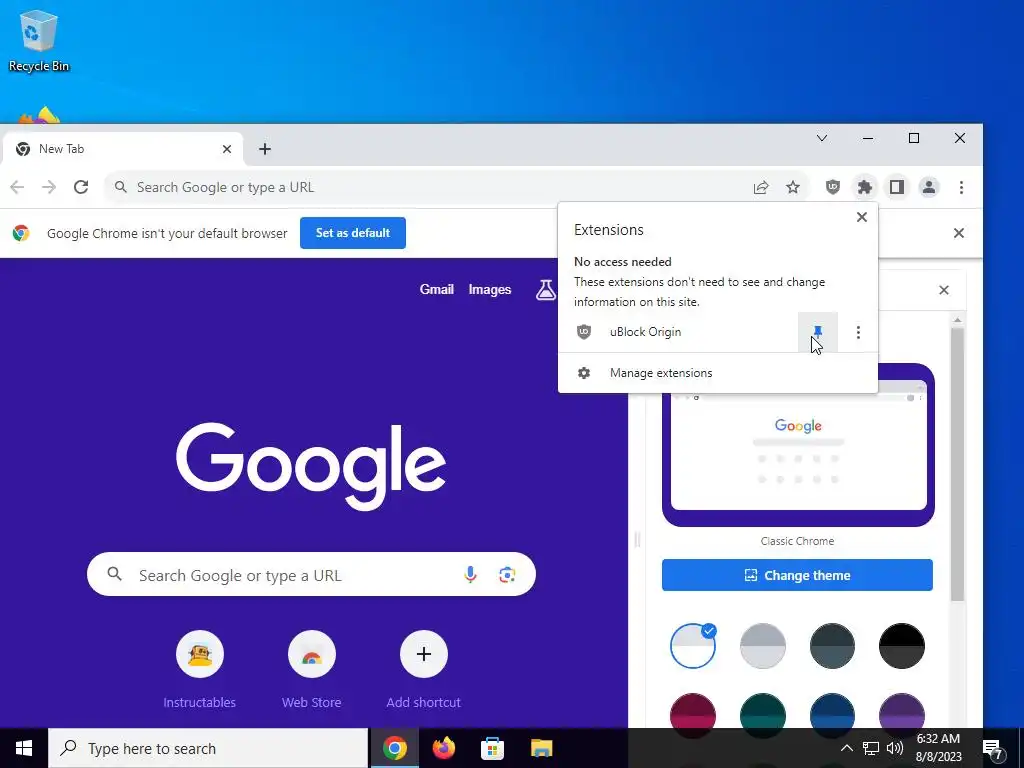1024x768 pixels.
Task: Close the New Tab tab
Action: pyautogui.click(x=227, y=149)
